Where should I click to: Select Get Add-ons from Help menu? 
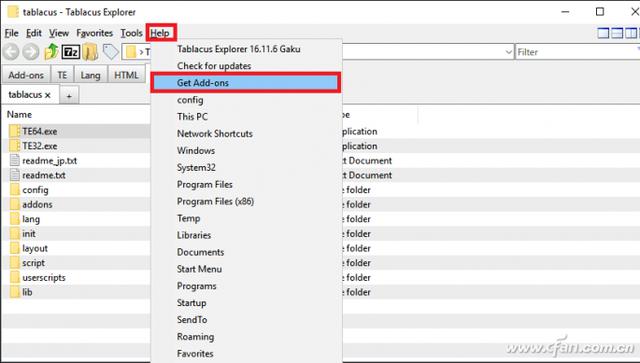point(246,83)
